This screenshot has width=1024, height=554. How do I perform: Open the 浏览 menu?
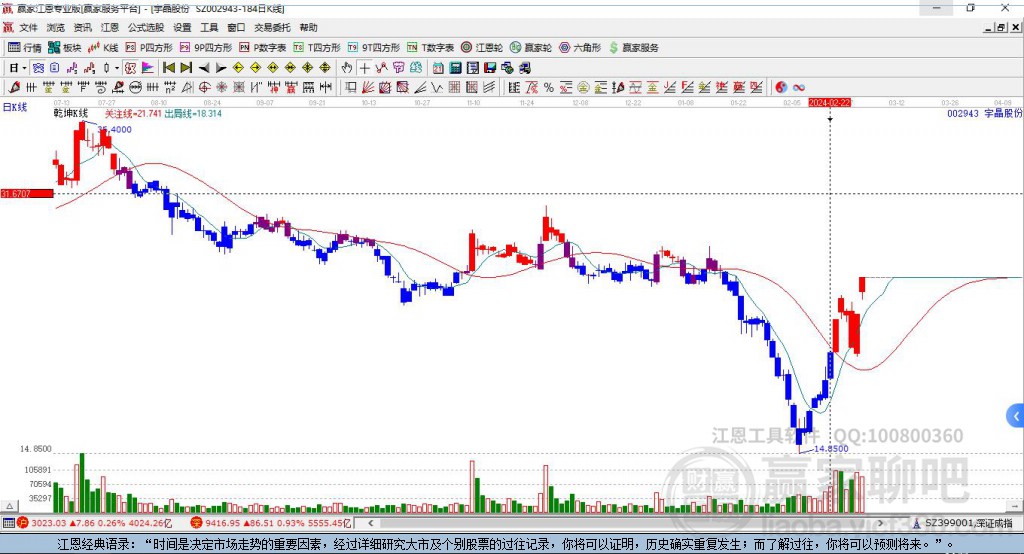(56, 27)
